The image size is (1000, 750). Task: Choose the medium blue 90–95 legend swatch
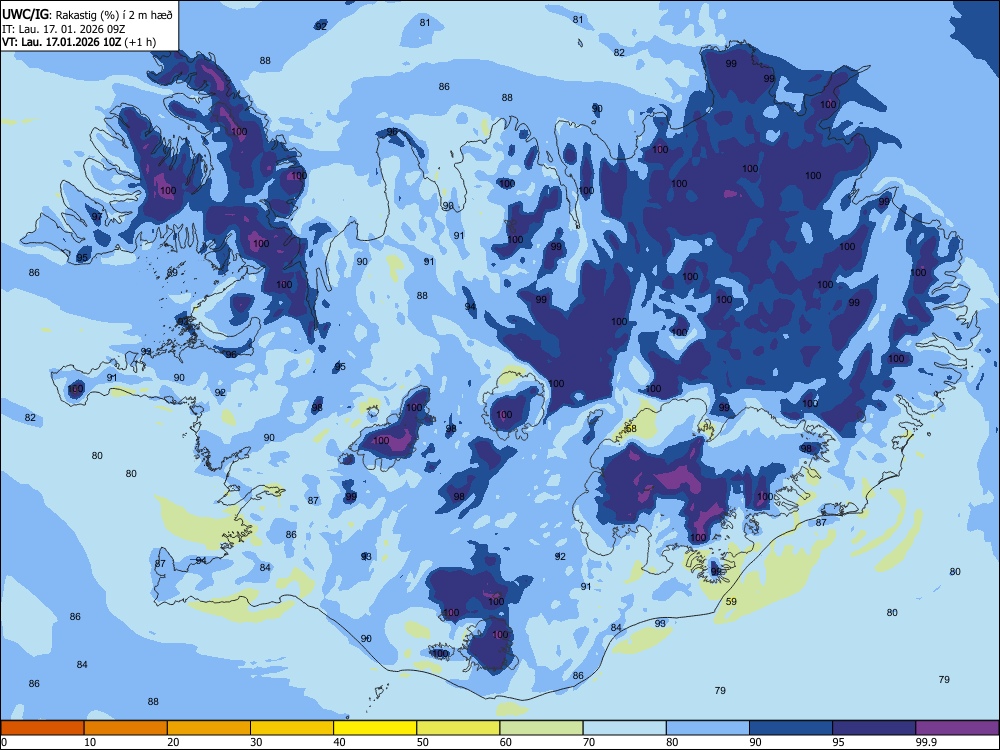(x=791, y=728)
